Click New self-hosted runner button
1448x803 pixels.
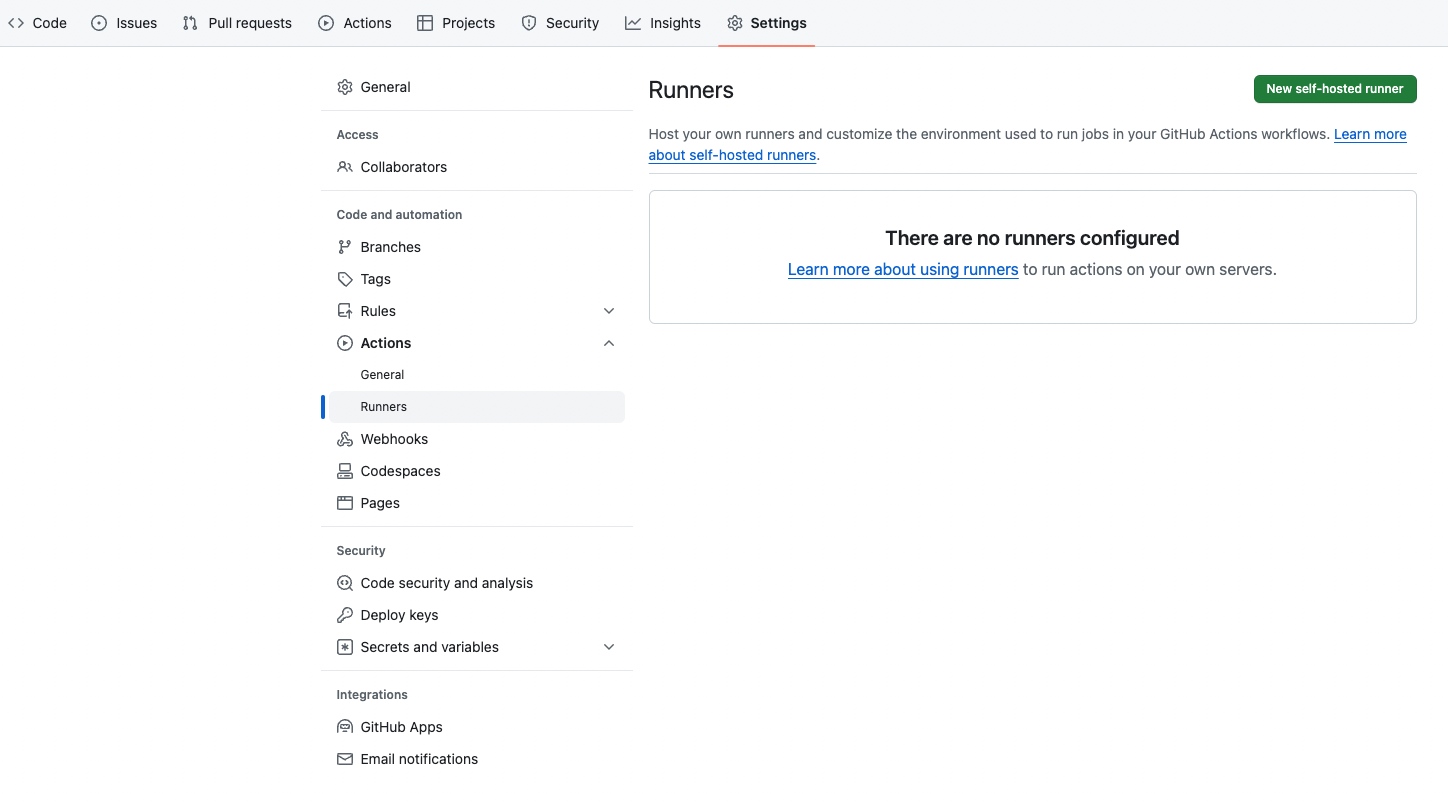1335,89
